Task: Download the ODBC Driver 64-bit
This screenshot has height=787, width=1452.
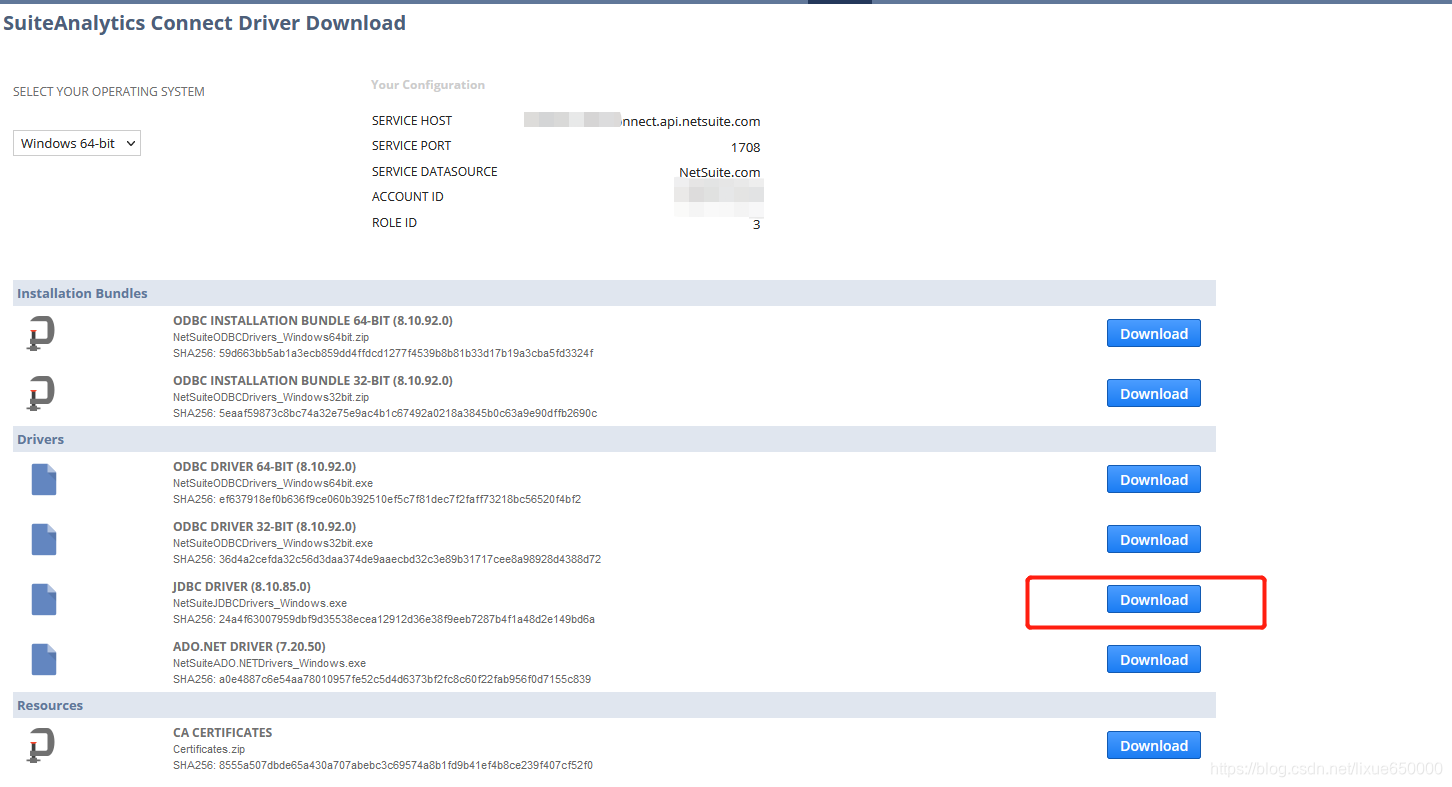Action: coord(1153,479)
